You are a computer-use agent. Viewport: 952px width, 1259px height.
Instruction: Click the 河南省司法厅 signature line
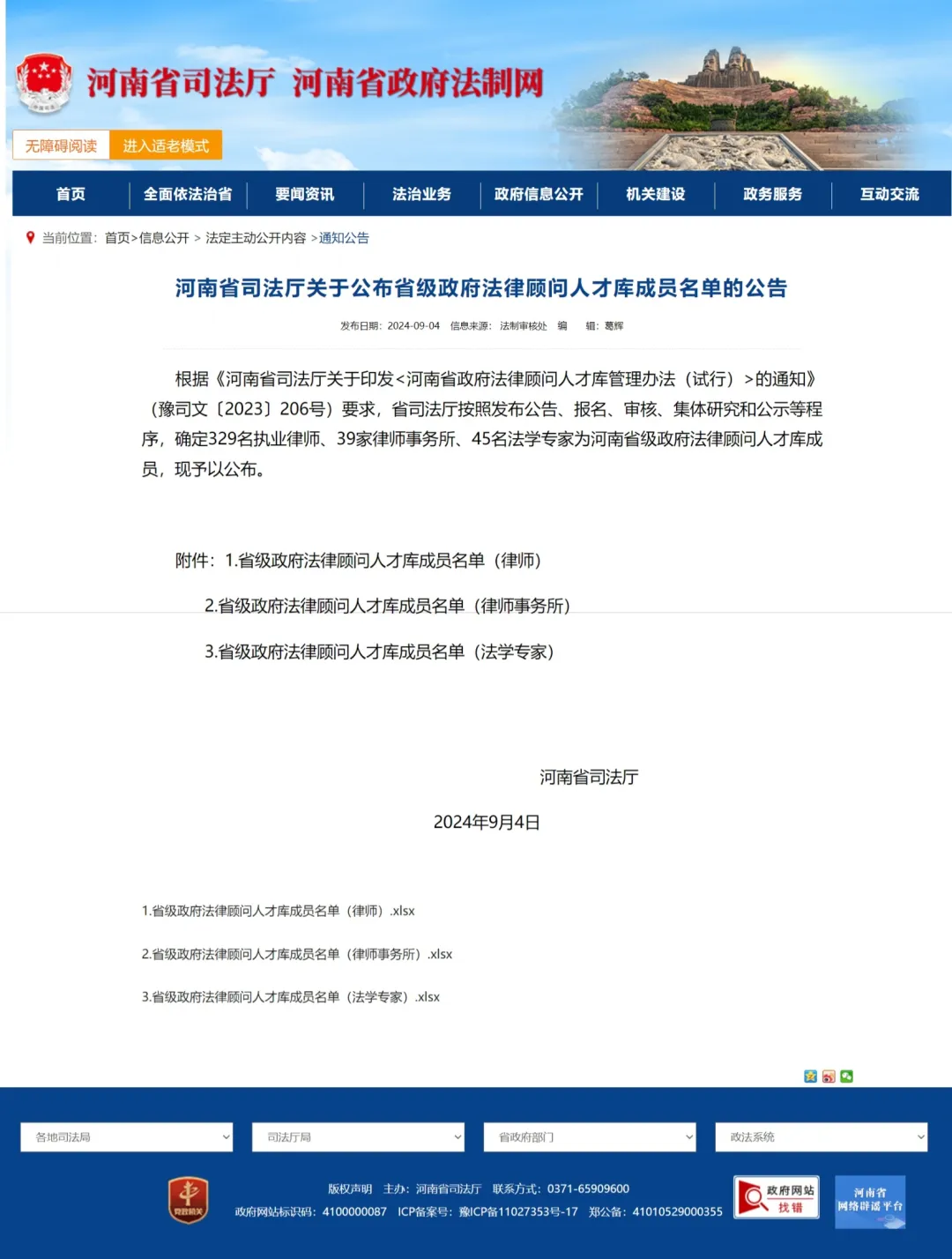click(589, 777)
